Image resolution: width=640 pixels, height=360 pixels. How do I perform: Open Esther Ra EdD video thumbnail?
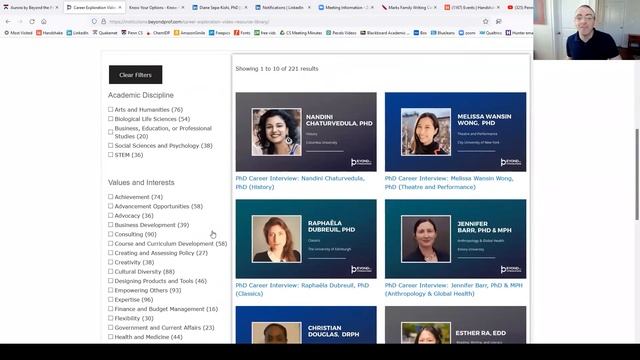point(456,325)
